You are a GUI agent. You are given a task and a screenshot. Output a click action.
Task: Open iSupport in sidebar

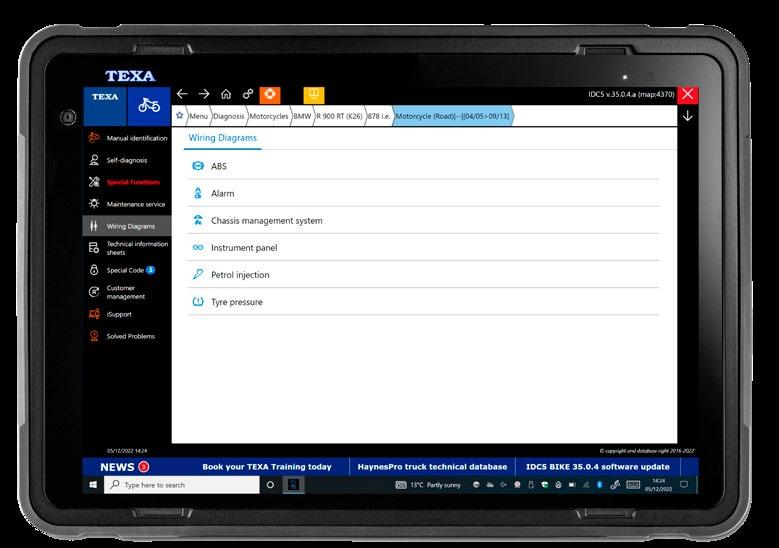tap(127, 314)
